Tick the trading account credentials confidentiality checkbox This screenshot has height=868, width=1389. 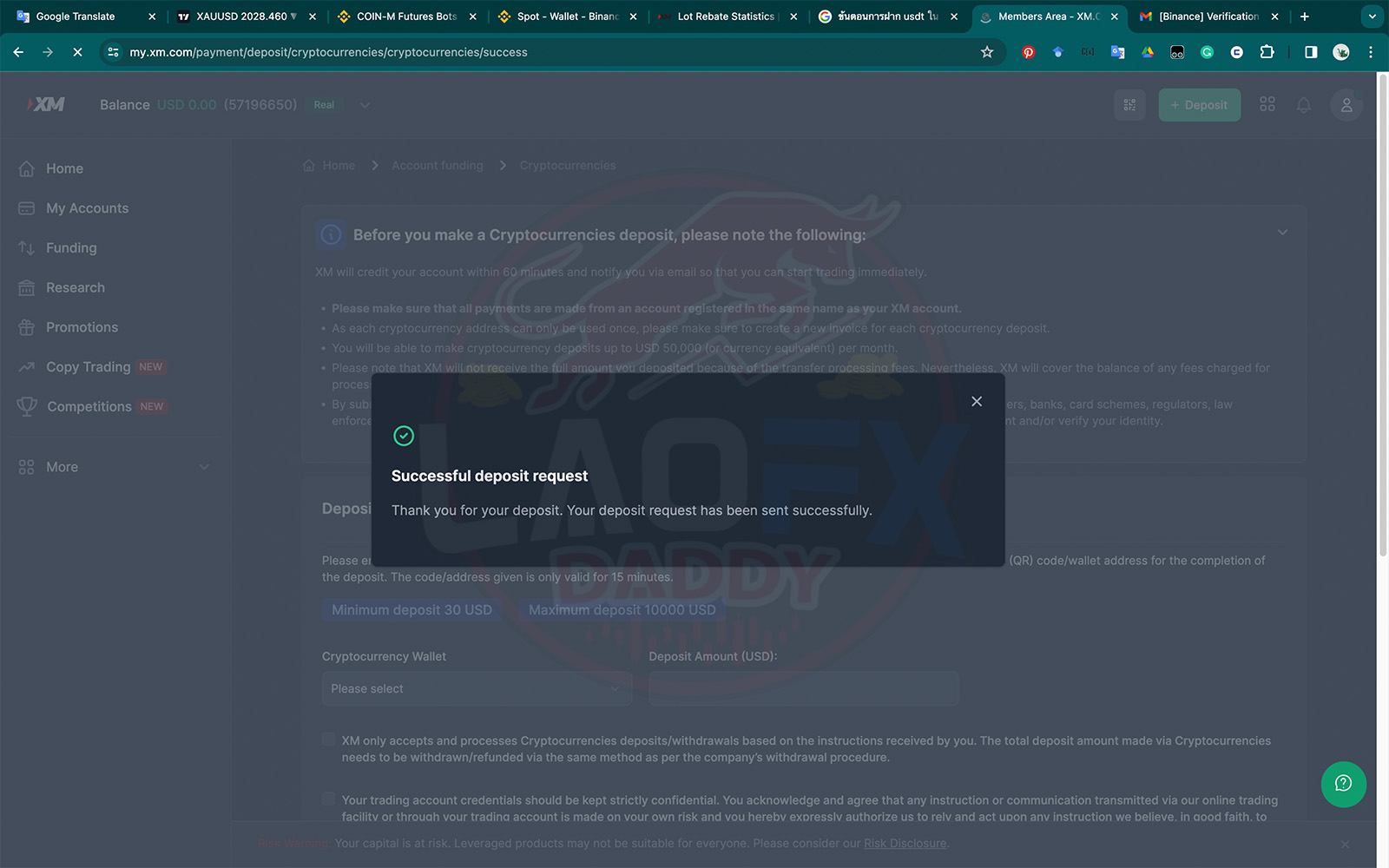coord(328,799)
